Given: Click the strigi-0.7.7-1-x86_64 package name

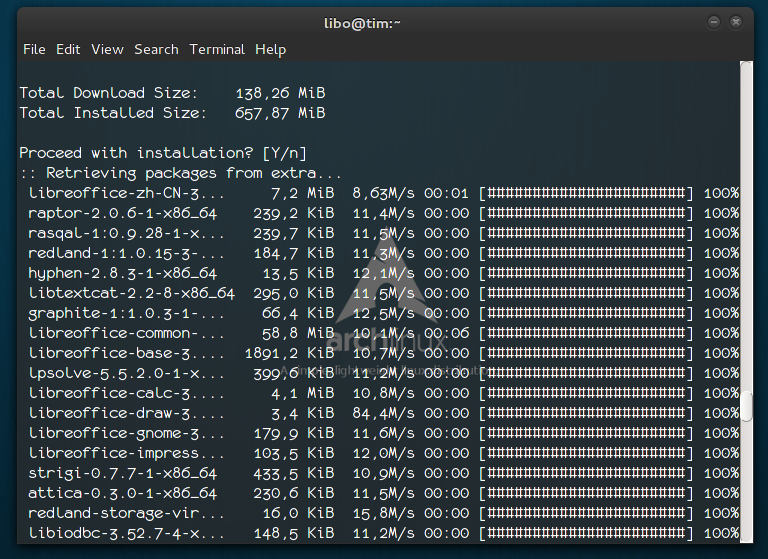Looking at the screenshot, I should (x=122, y=473).
